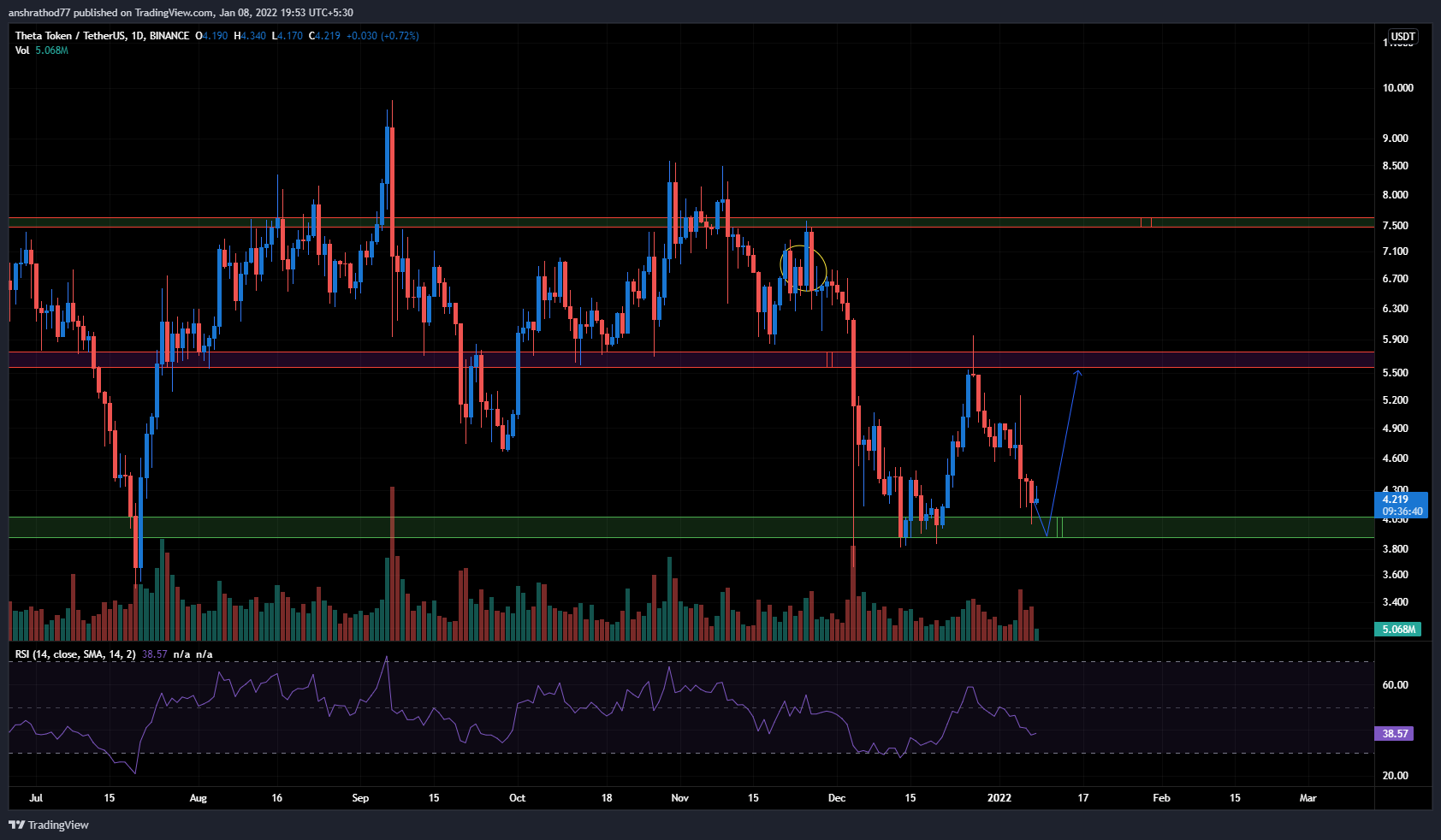This screenshot has width=1441, height=840.
Task: Click the 18 date label after Oct
Action: 607,798
